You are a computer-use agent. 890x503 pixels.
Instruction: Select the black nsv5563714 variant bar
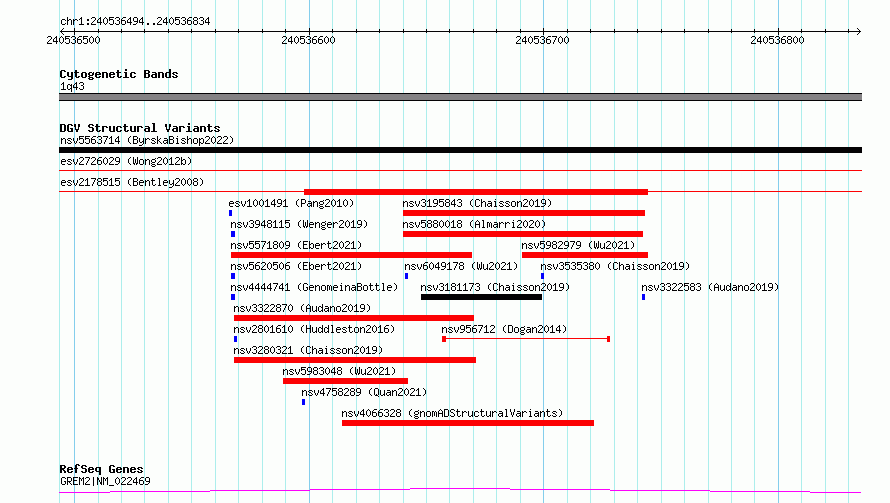(x=460, y=150)
